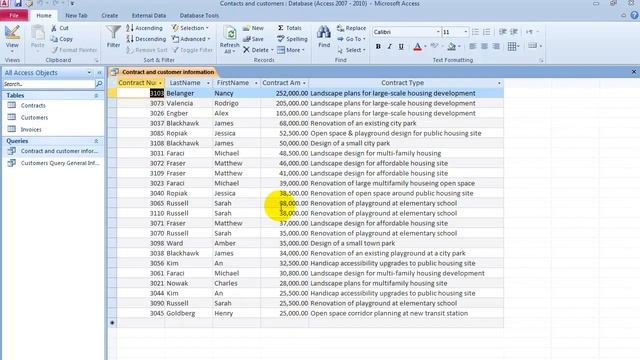Click Replace in Find group
This screenshot has height=360, width=640.
coord(351,28)
